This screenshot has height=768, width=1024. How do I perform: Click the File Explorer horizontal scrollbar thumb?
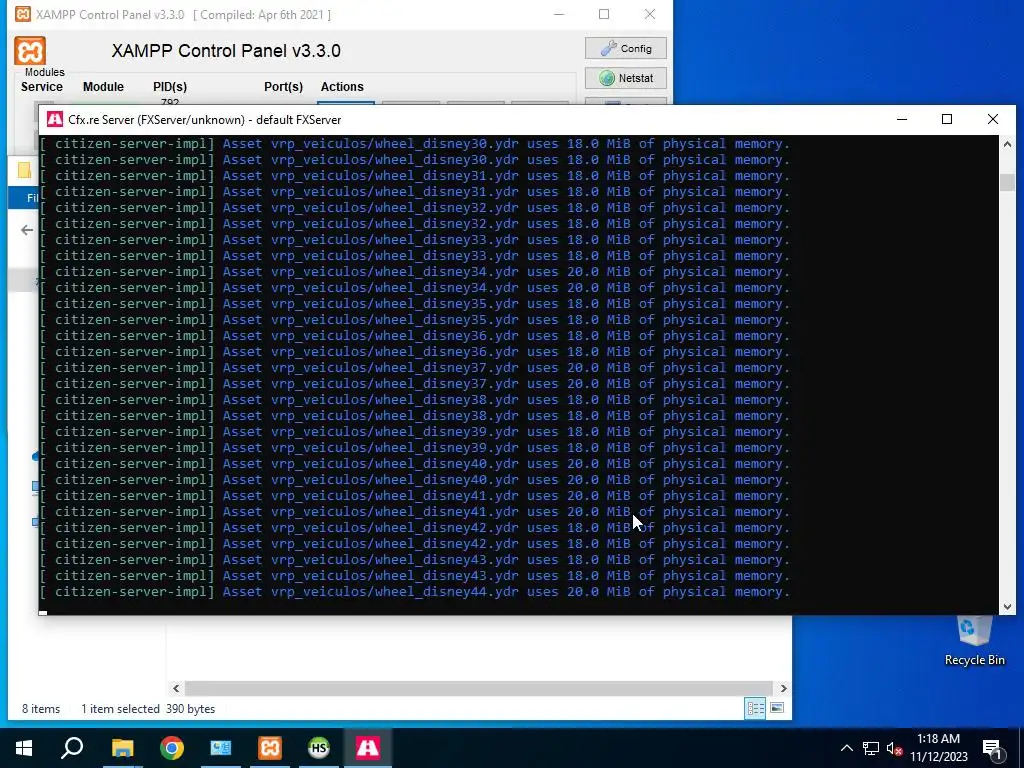[x=479, y=688]
